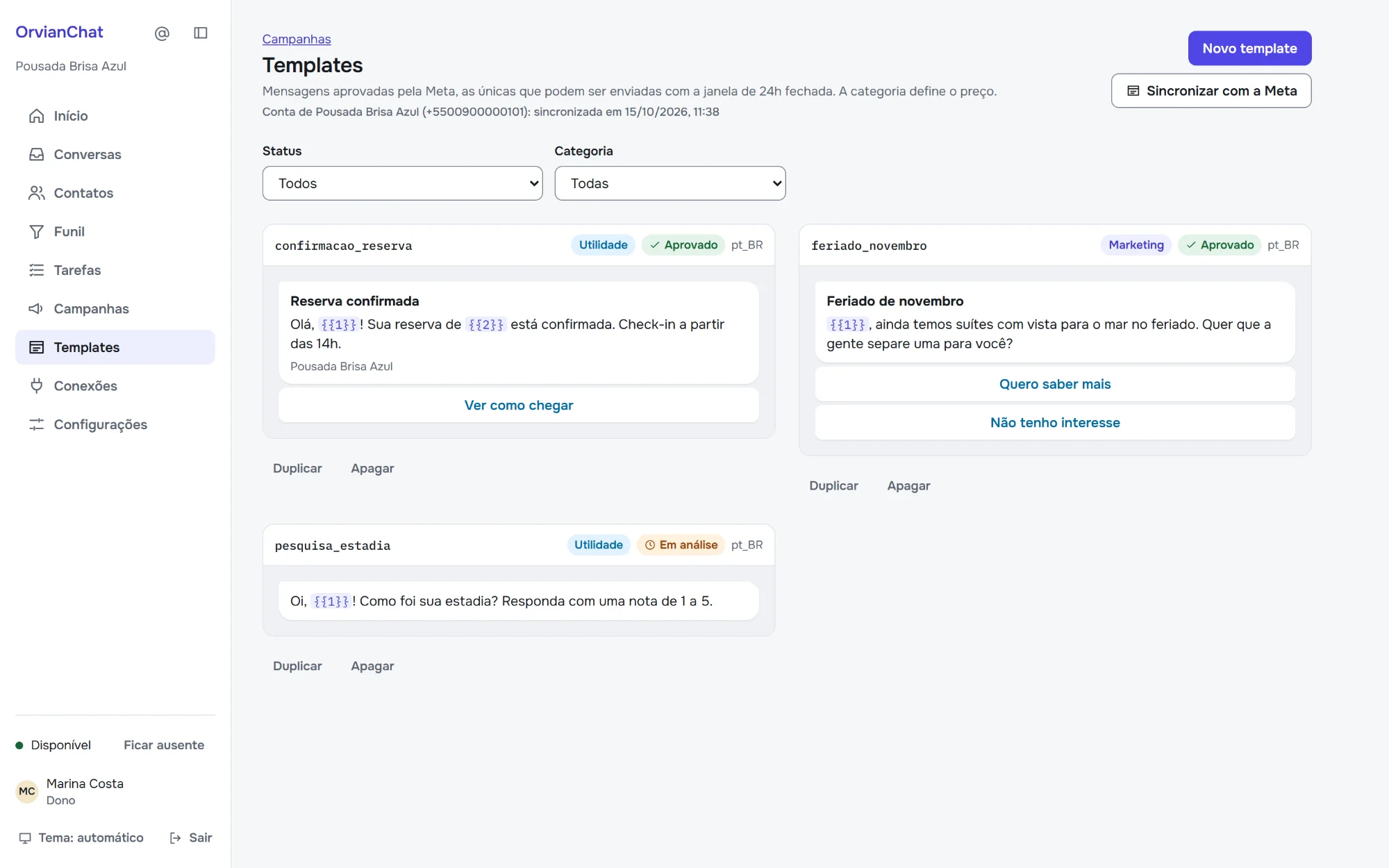Click Novo template button

click(x=1249, y=49)
